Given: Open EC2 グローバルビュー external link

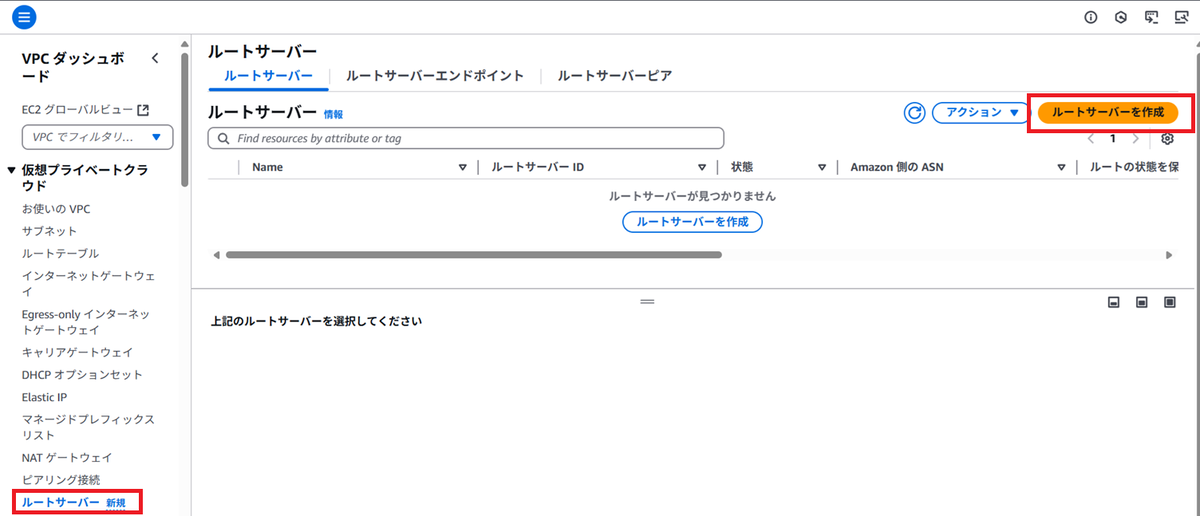Looking at the screenshot, I should 86,109.
